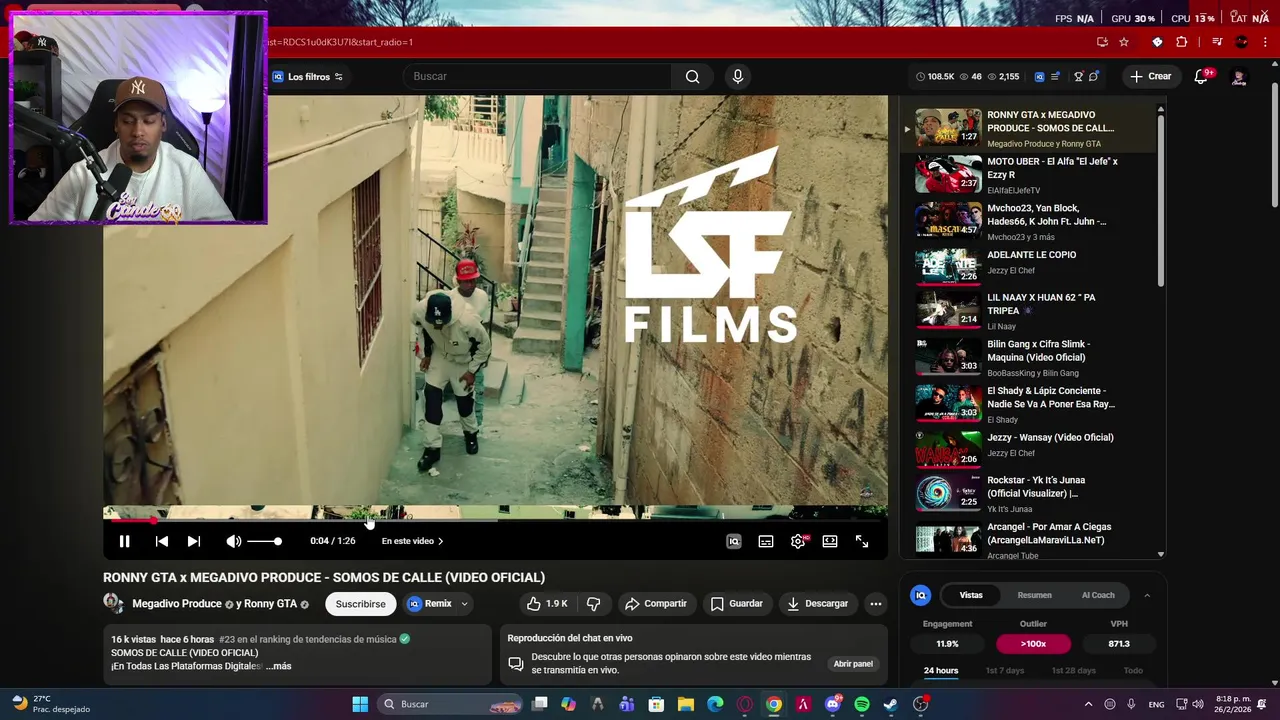
Task: Seek along the red video progress bar
Action: coord(495,520)
